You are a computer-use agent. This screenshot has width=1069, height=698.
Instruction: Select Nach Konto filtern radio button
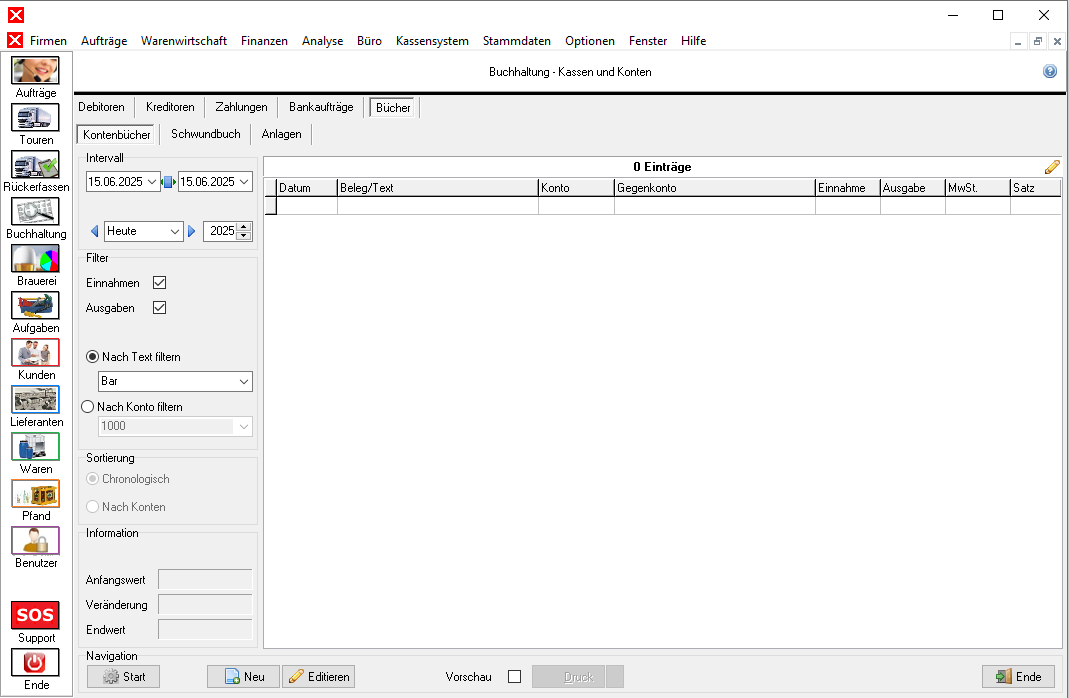pyautogui.click(x=88, y=407)
